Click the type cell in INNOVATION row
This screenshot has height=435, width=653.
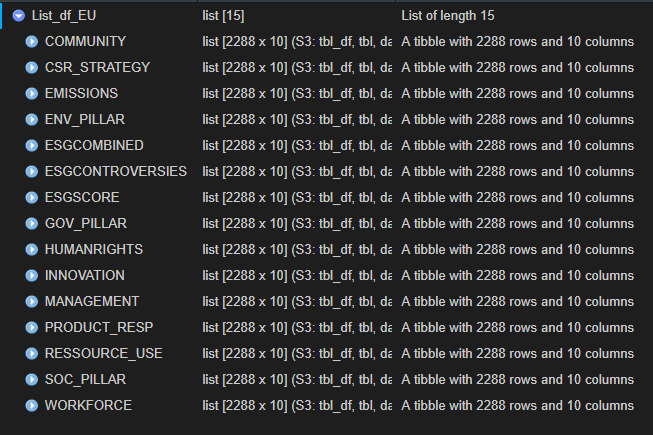click(297, 276)
